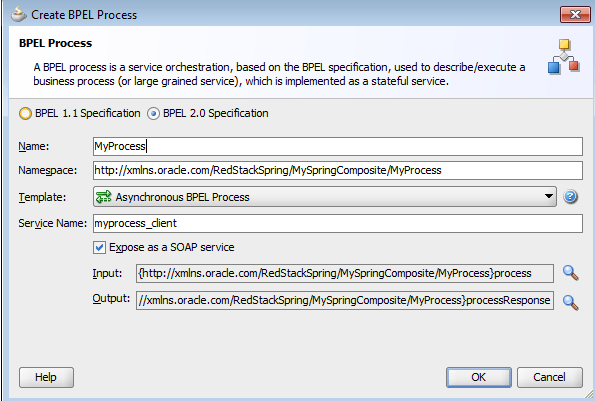Screen dimensions: 595x401
Task: Select BPEL 1.1 Specification radio button
Action: 25,113
